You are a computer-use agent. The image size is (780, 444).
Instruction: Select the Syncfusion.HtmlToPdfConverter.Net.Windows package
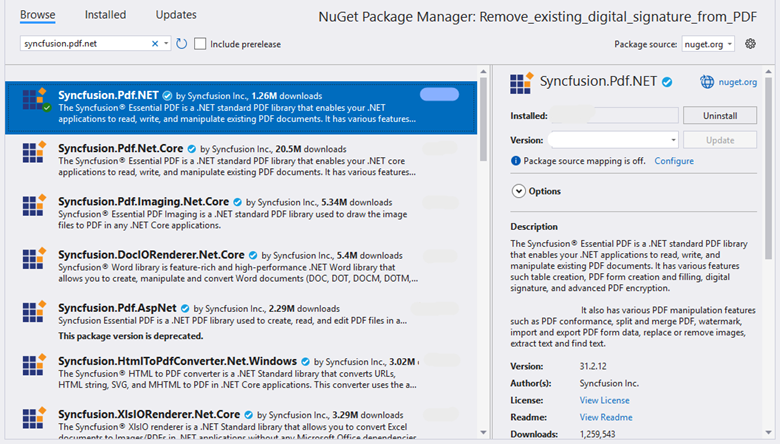click(x=241, y=373)
